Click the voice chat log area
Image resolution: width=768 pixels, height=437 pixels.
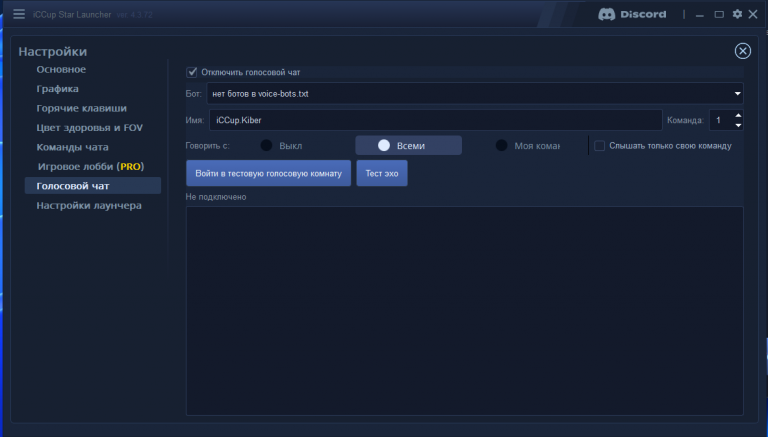click(464, 311)
